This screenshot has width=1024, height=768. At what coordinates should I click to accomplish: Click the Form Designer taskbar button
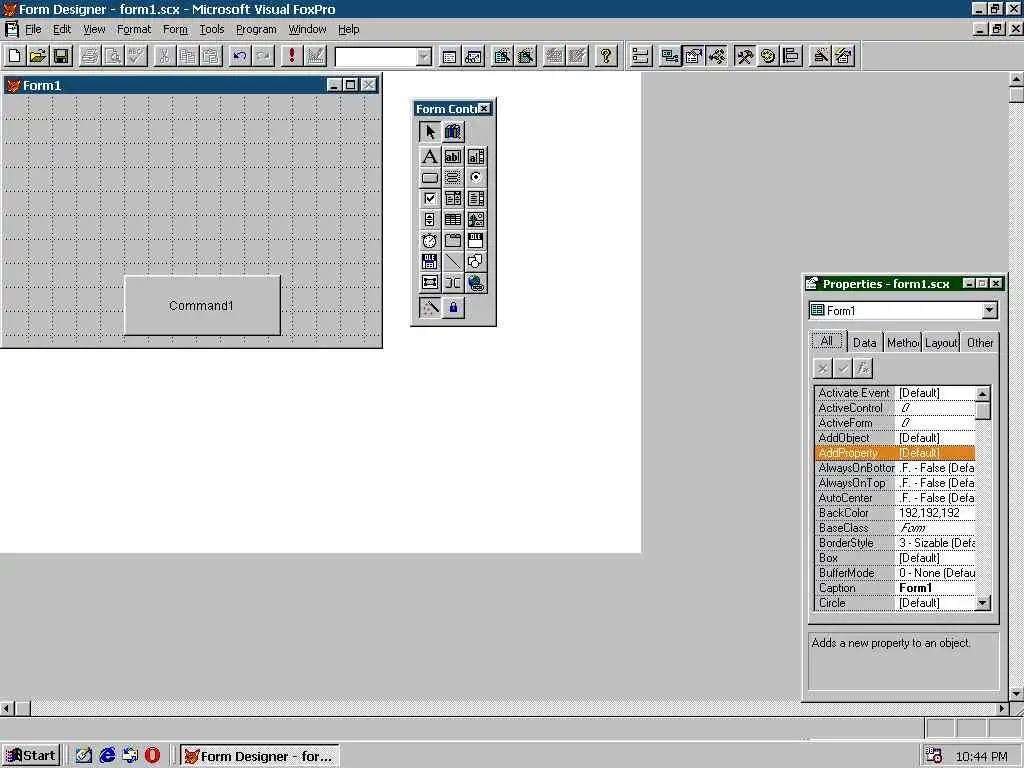point(260,756)
